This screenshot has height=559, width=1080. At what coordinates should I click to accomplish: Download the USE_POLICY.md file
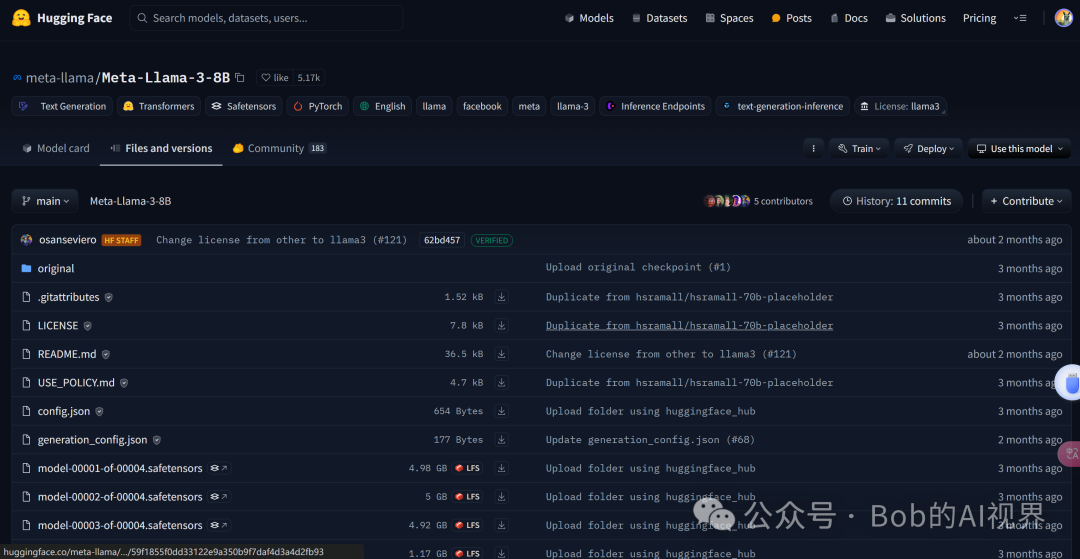click(502, 383)
